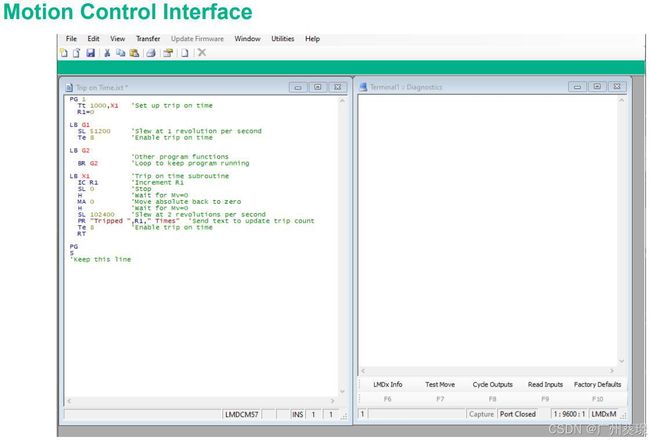Click the Update Firmware menu item
The image size is (650, 441).
197,39
